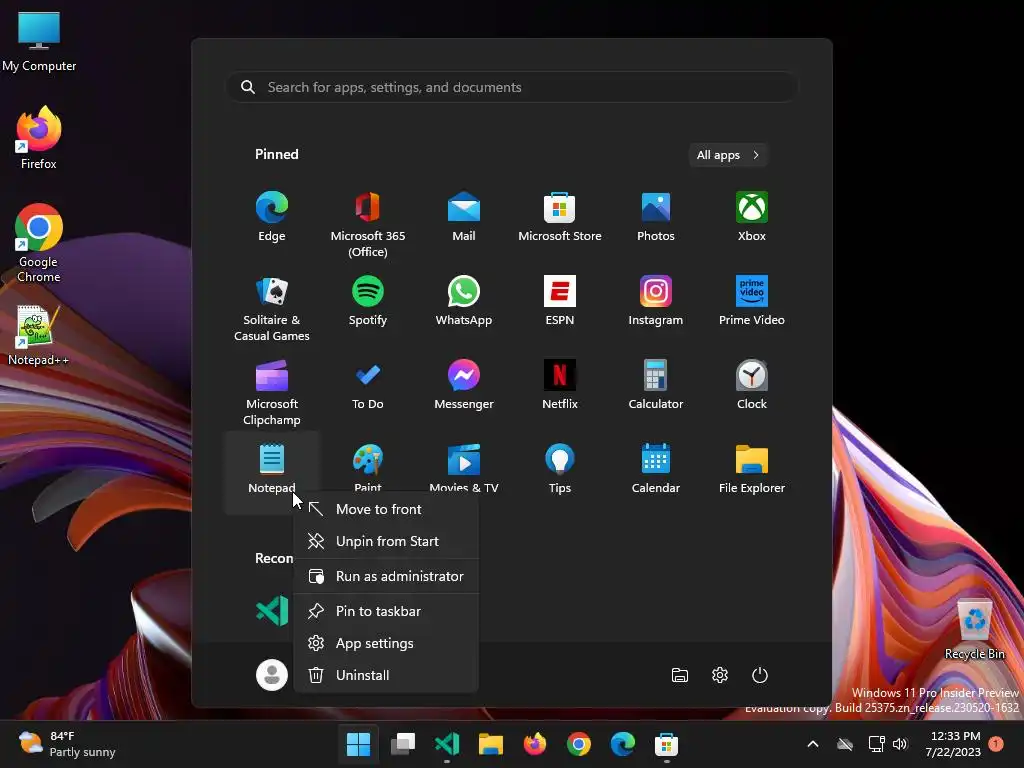Open Microsoft Store from pinned apps
The image size is (1024, 768).
(x=560, y=217)
